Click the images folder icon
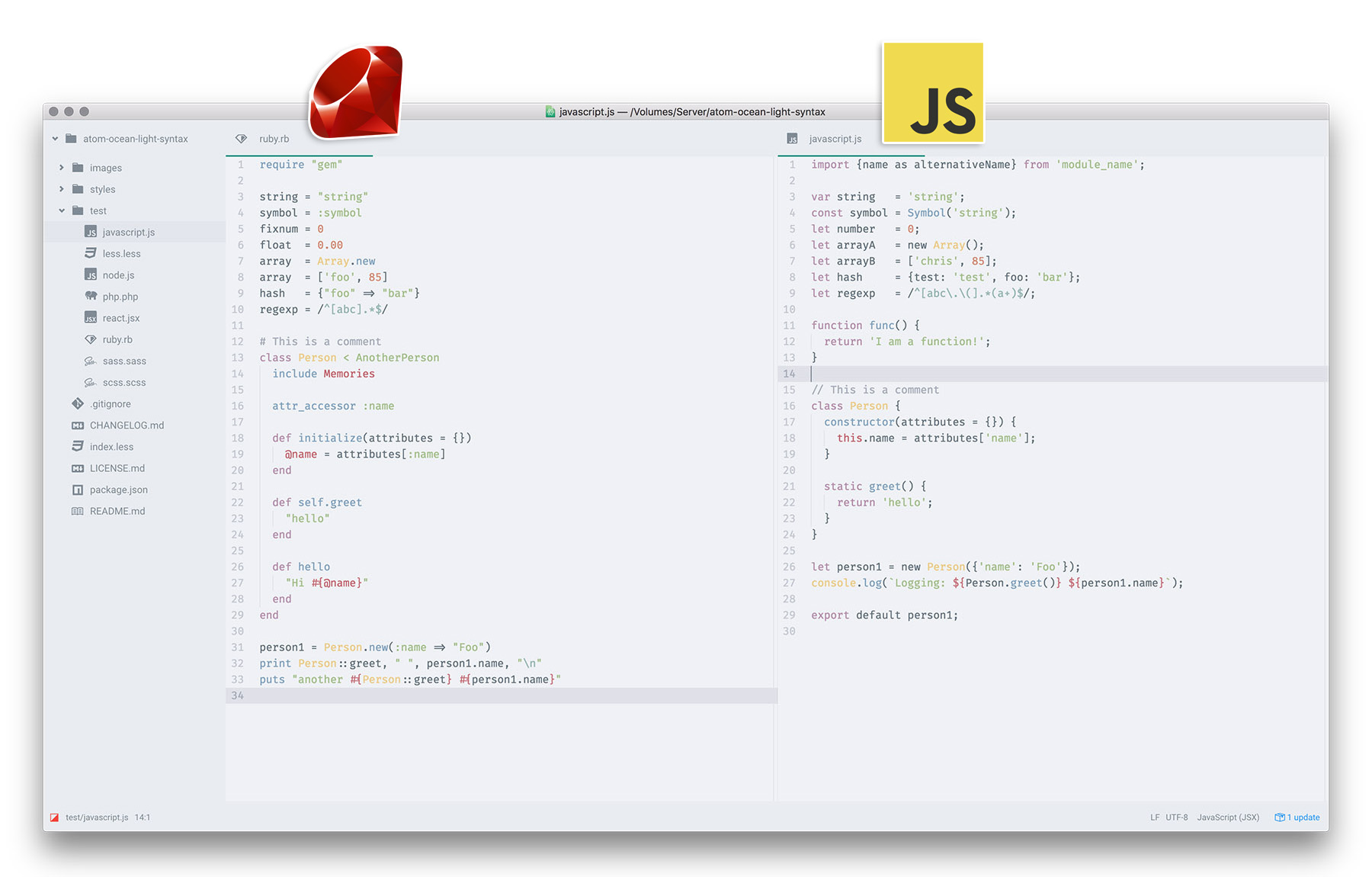 pos(78,168)
